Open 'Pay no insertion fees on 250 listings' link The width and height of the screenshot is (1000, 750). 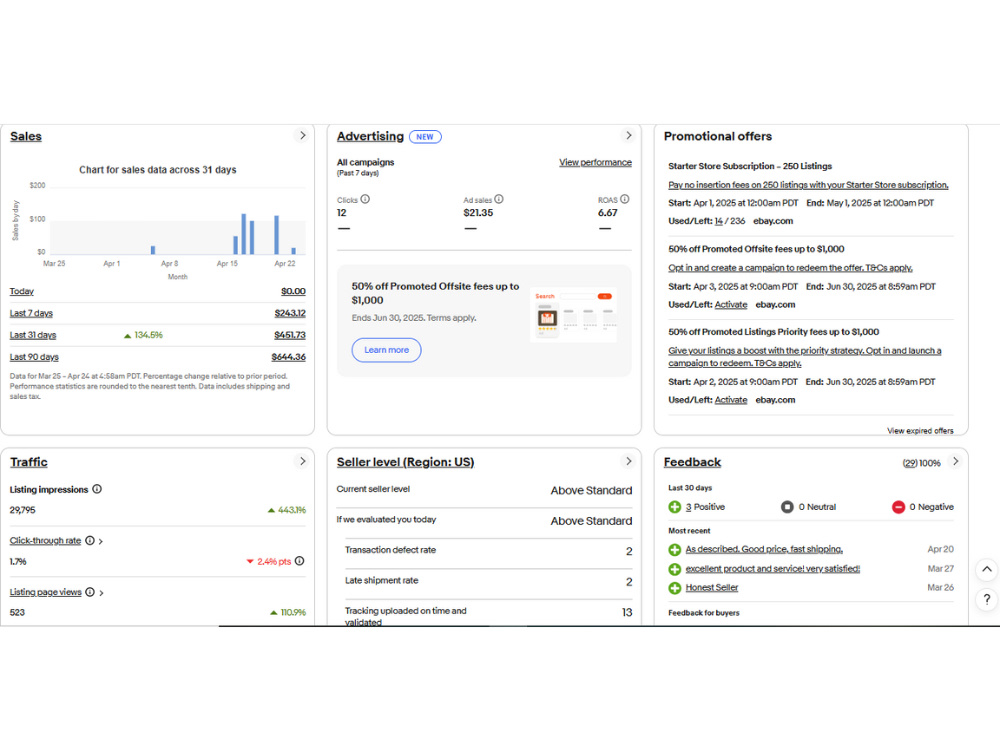point(808,185)
